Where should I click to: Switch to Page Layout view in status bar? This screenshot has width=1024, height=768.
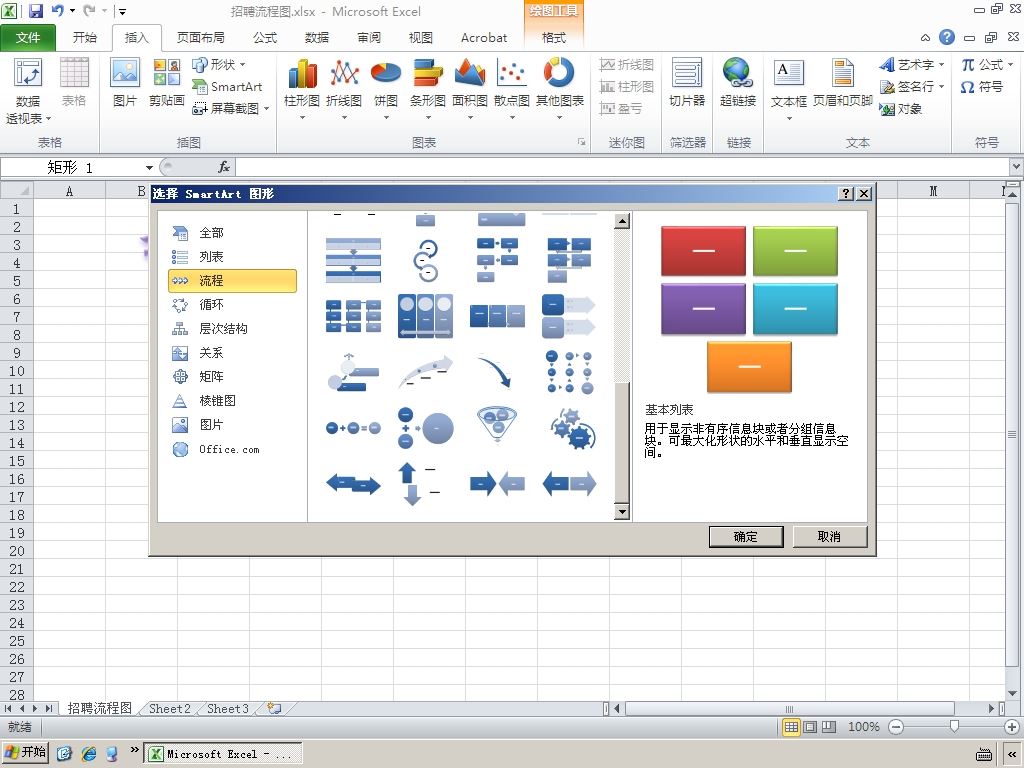810,727
